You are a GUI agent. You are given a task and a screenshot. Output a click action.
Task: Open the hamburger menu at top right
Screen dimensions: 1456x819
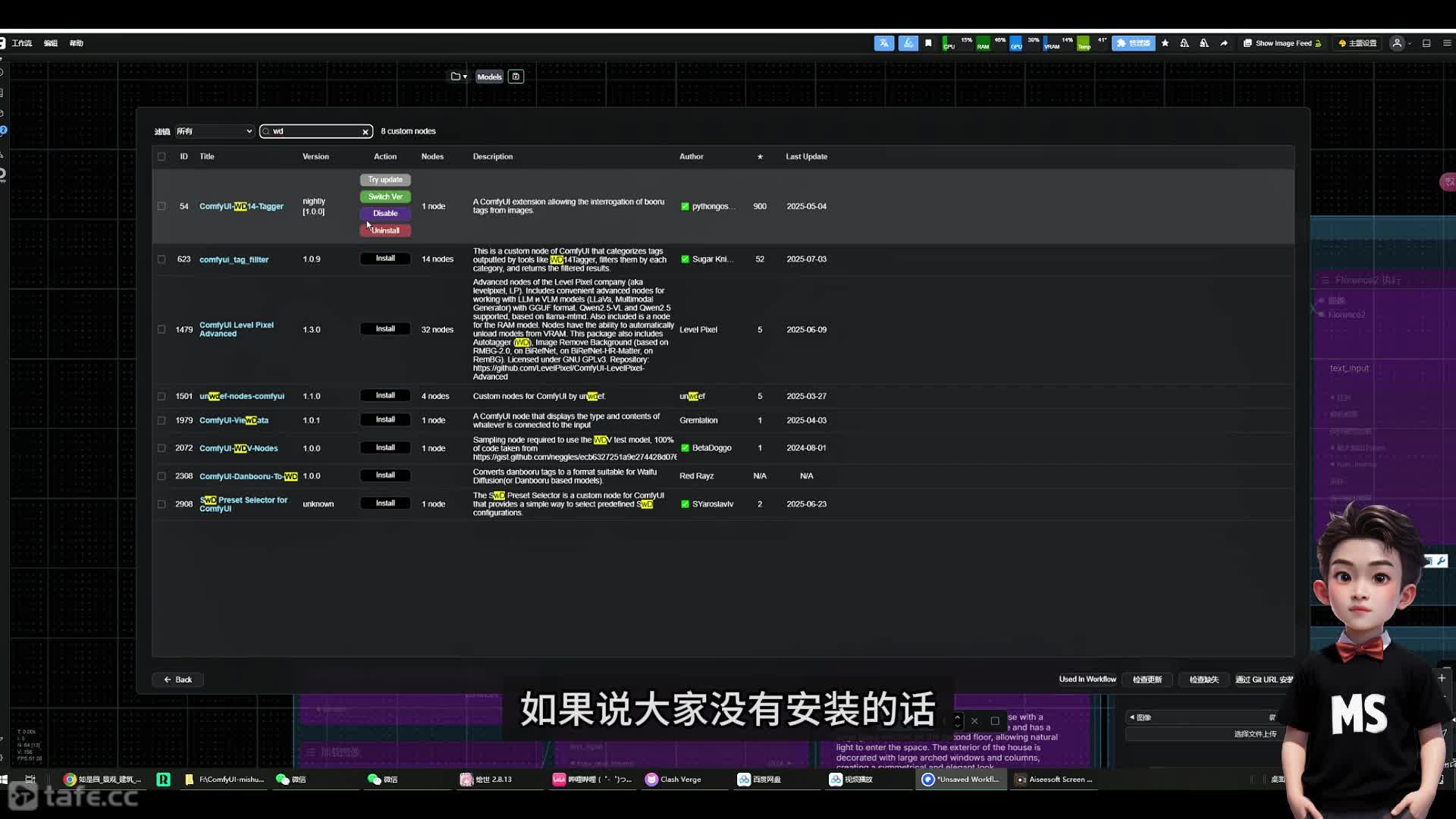pos(1447,43)
